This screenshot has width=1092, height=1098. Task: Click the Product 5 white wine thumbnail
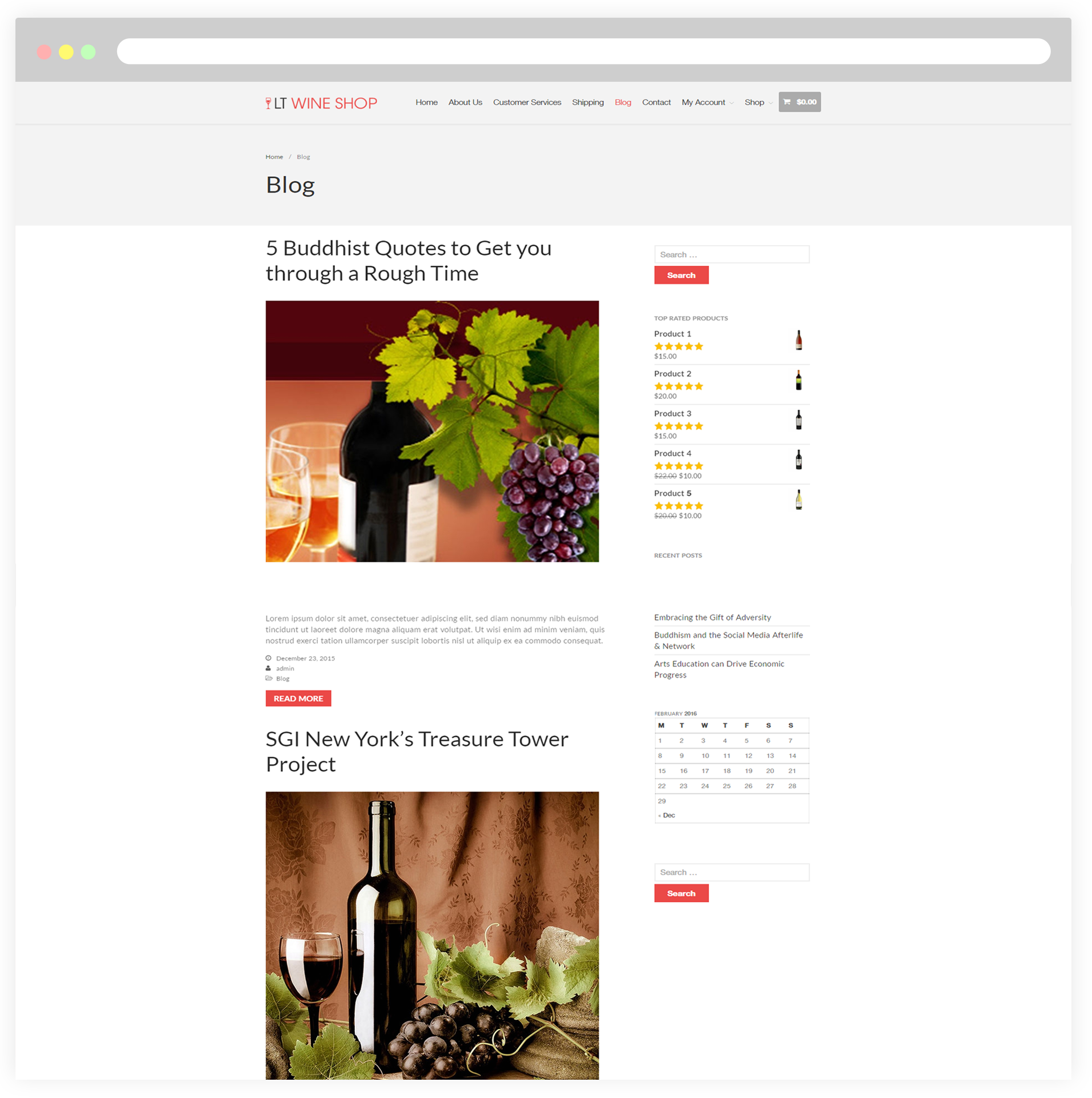(x=798, y=499)
